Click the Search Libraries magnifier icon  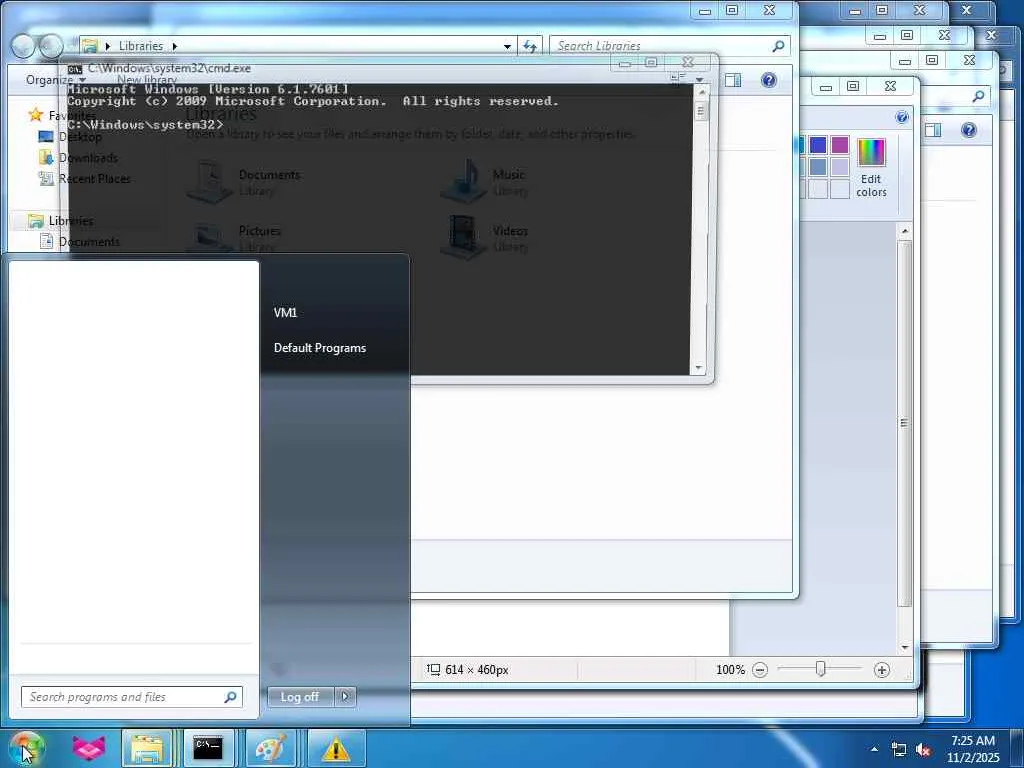tap(778, 46)
